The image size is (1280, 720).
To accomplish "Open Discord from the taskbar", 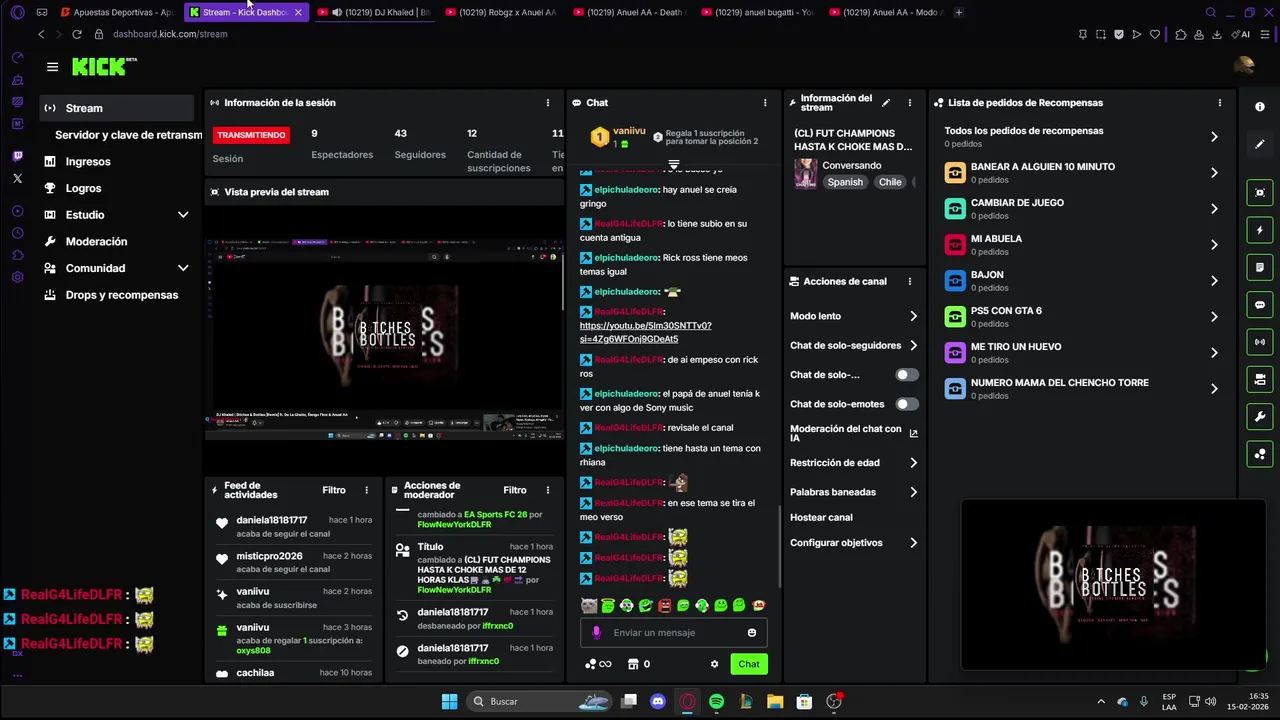I will pyautogui.click(x=658, y=702).
